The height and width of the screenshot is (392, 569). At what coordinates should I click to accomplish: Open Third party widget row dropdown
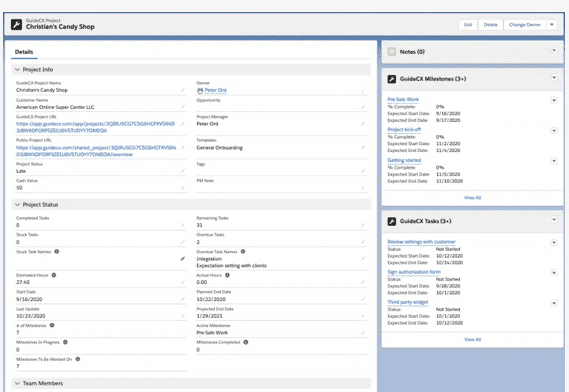point(554,303)
